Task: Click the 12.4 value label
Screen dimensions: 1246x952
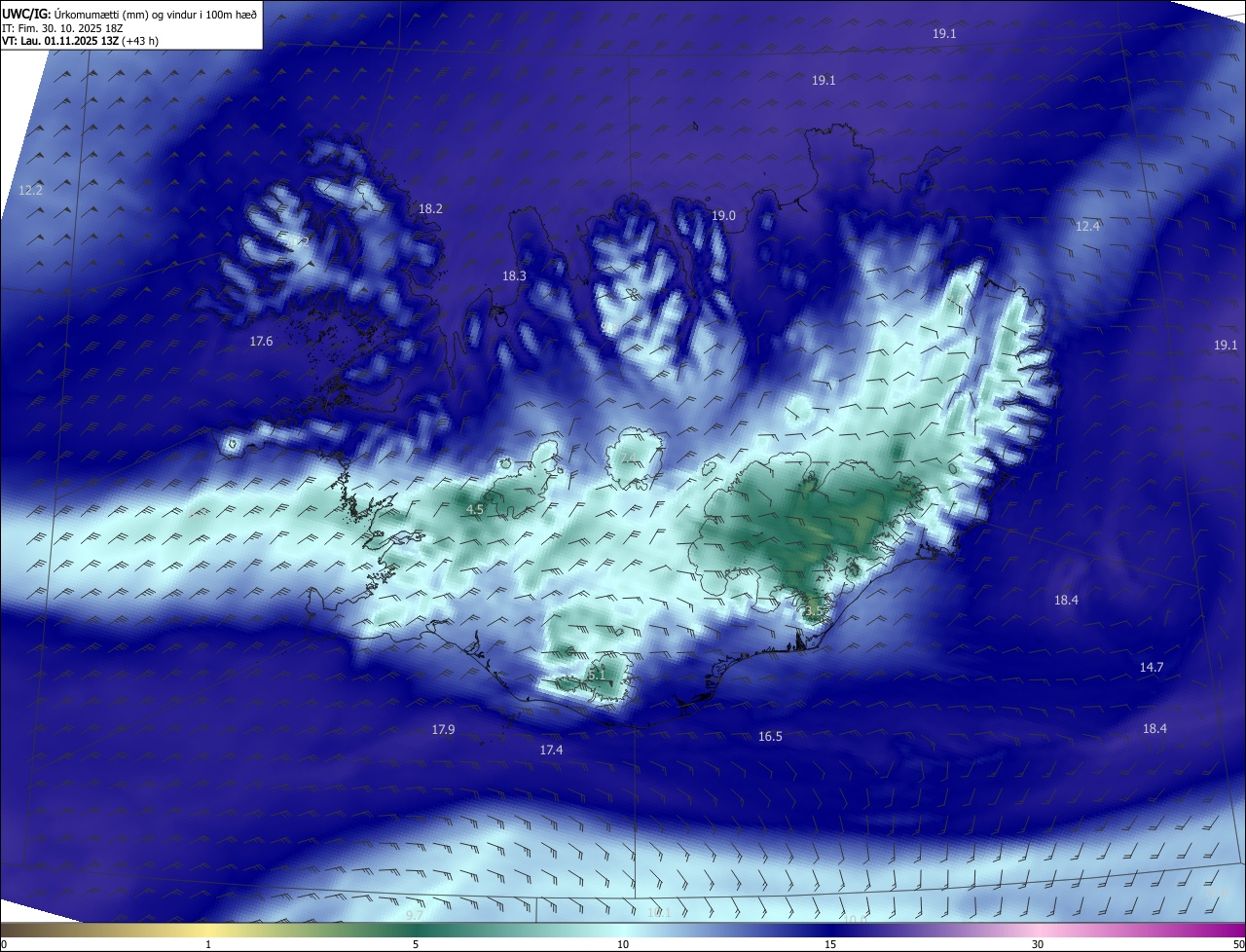Action: [x=1087, y=227]
